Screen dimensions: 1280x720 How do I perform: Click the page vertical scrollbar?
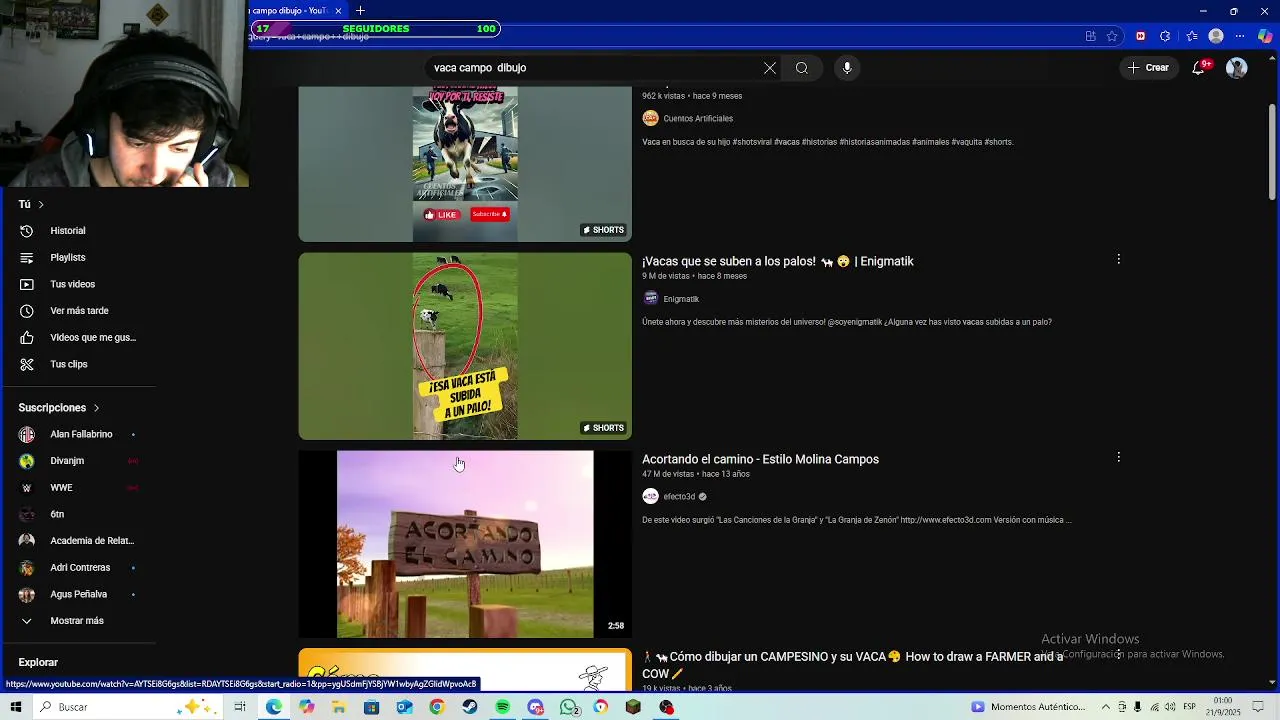(1272, 150)
